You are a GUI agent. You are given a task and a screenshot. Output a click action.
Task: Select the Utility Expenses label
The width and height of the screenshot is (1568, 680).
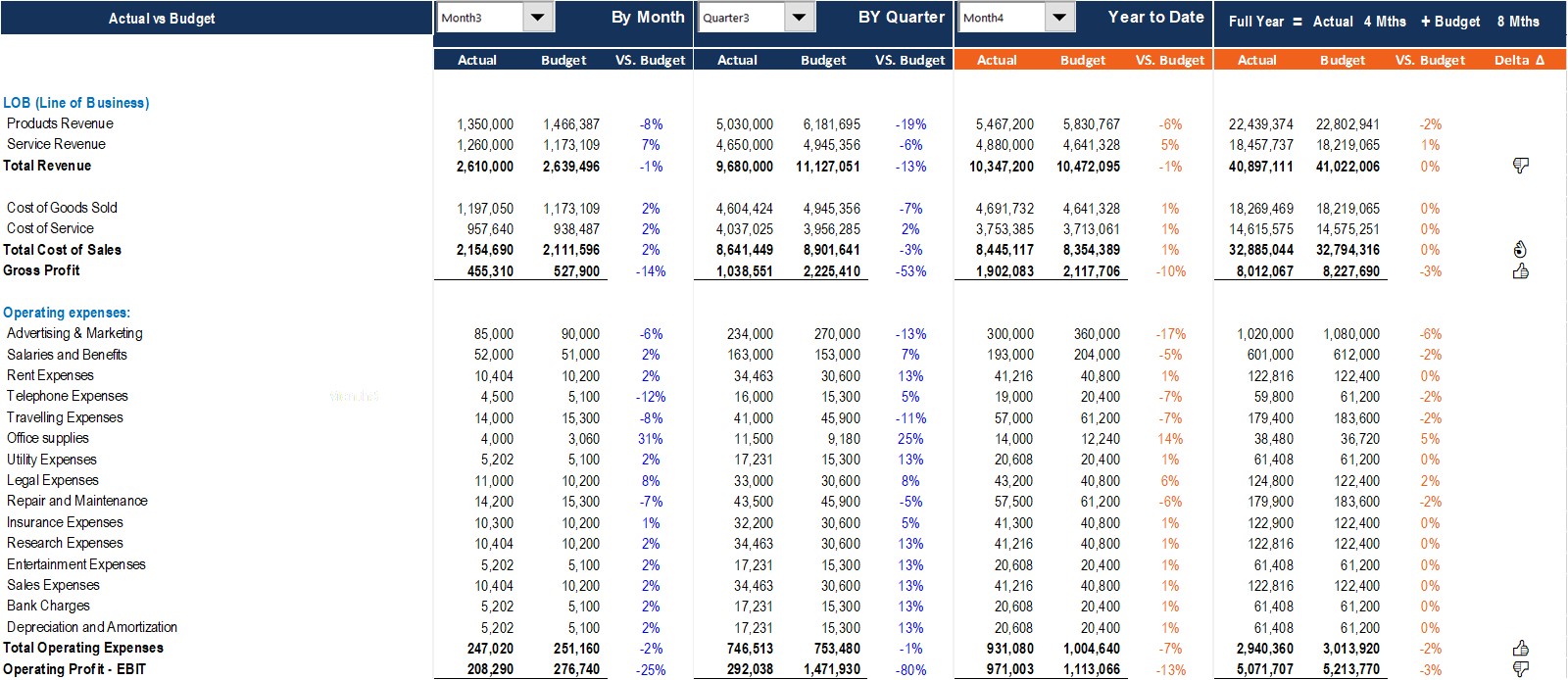(52, 460)
